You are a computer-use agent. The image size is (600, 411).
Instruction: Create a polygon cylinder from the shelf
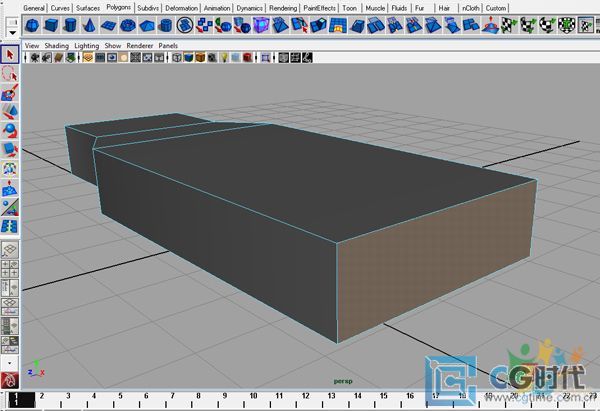(x=70, y=26)
